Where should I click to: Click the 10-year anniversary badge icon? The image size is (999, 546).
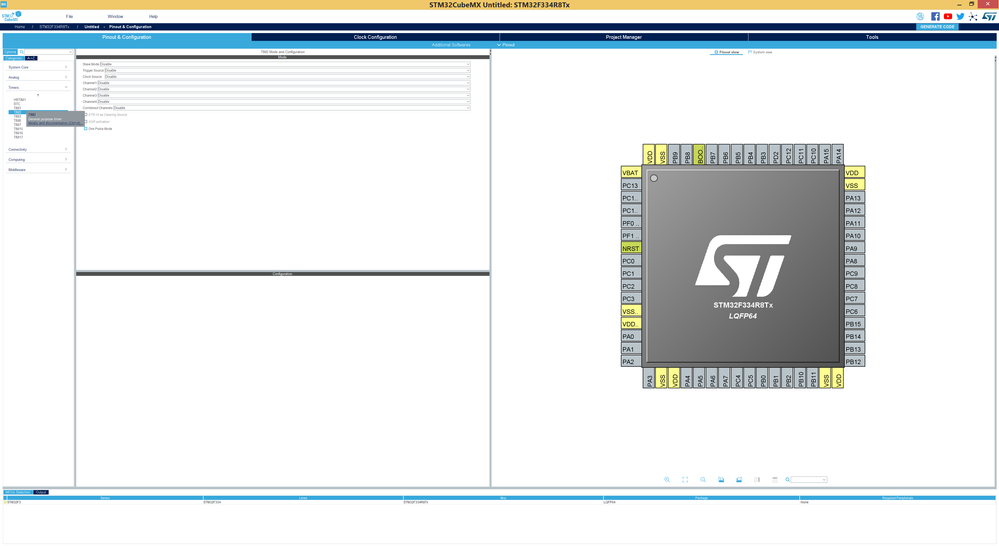click(x=920, y=17)
